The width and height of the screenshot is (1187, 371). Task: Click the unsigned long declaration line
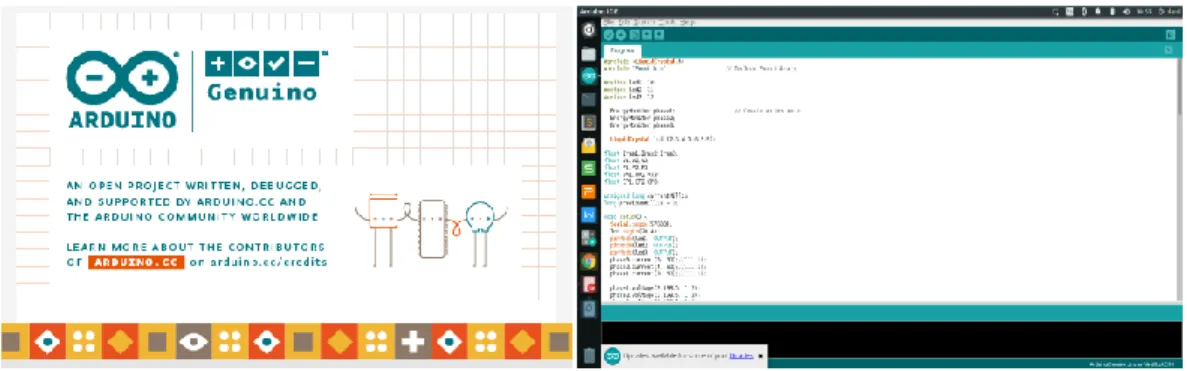tap(646, 196)
